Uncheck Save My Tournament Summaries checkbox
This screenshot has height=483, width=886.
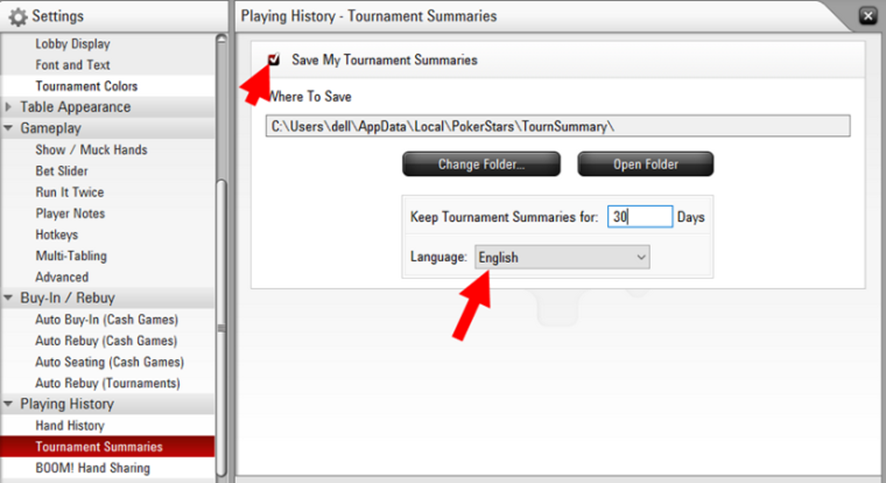click(274, 59)
